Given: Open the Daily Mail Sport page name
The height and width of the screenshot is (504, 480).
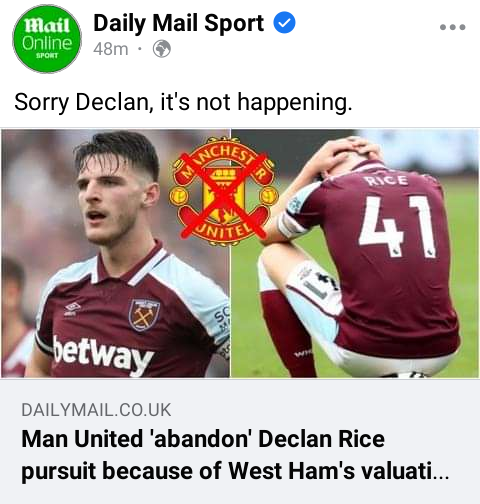Looking at the screenshot, I should [x=179, y=23].
